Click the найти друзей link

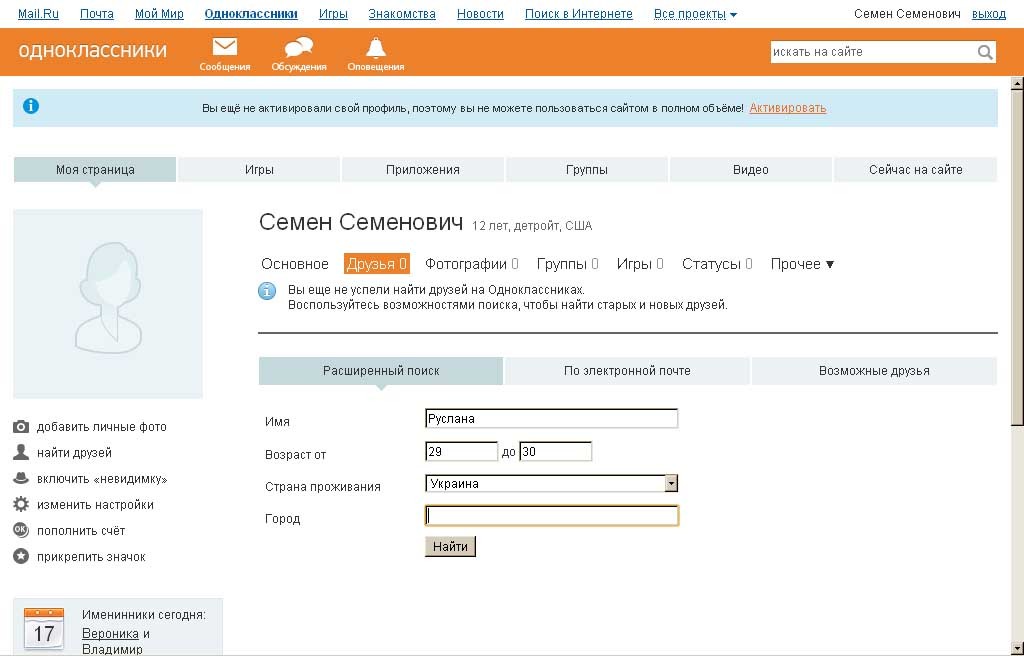click(x=74, y=453)
